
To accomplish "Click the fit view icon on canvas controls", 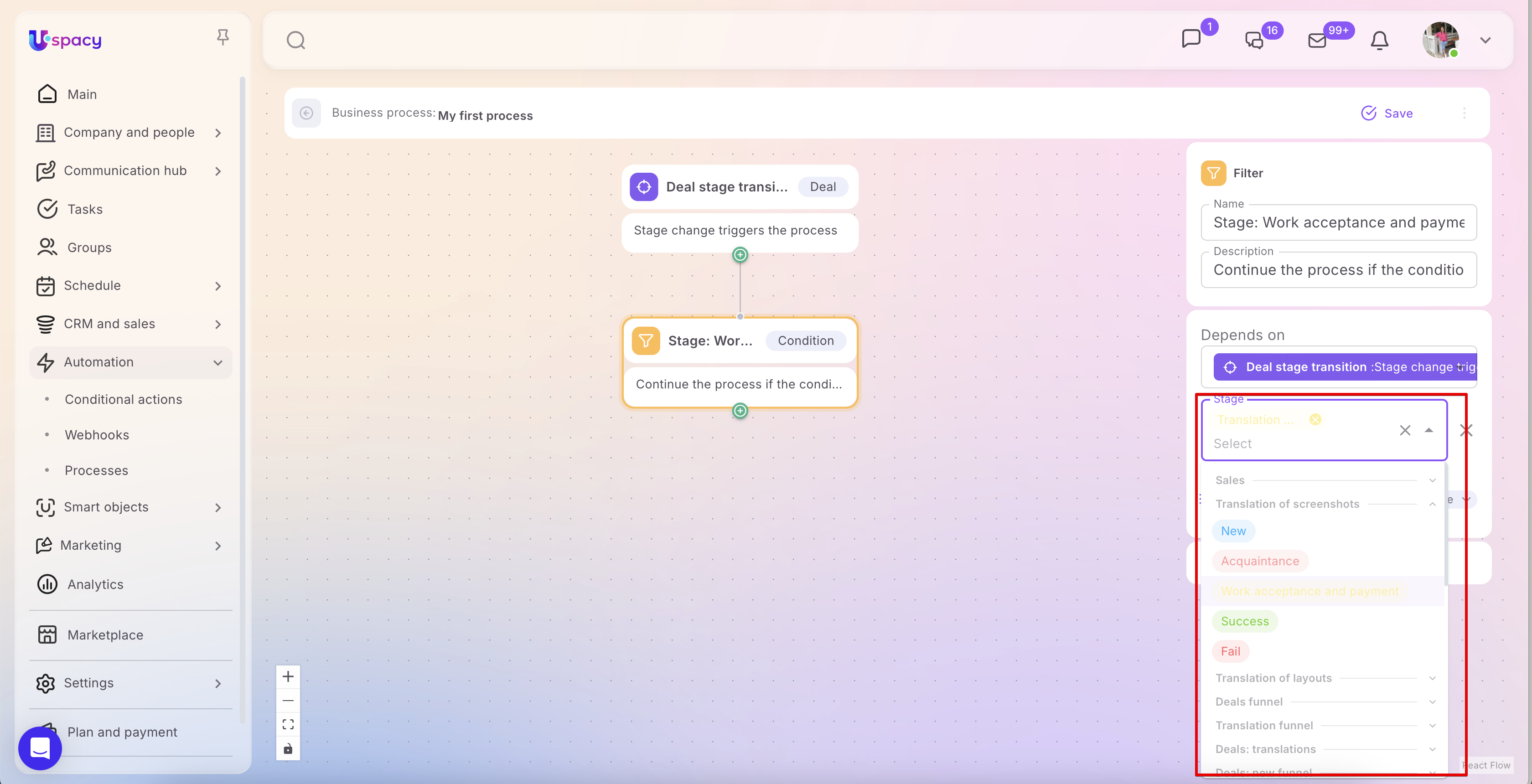I will click(x=288, y=725).
